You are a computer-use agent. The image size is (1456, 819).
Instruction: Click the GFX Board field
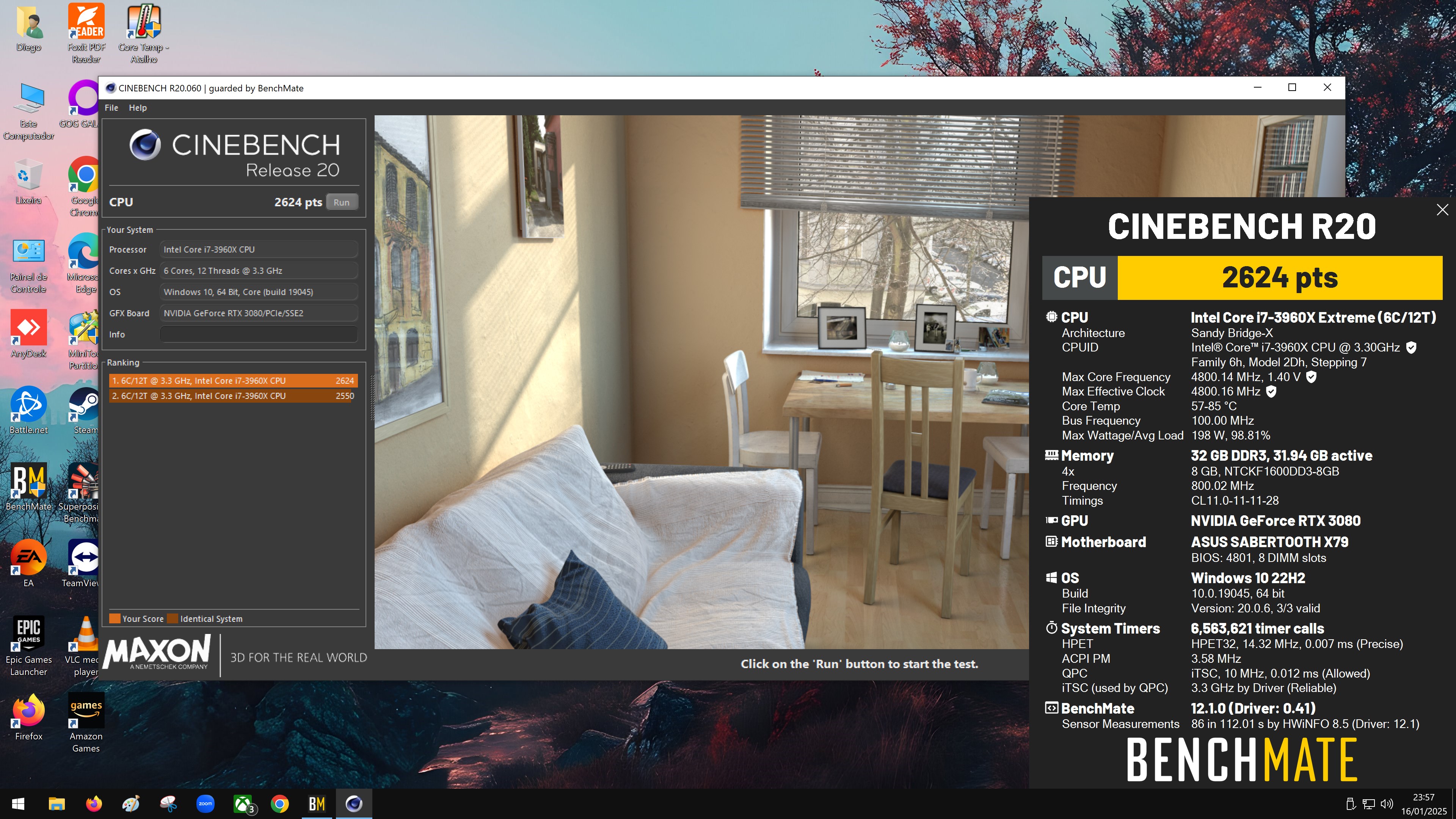click(x=259, y=313)
